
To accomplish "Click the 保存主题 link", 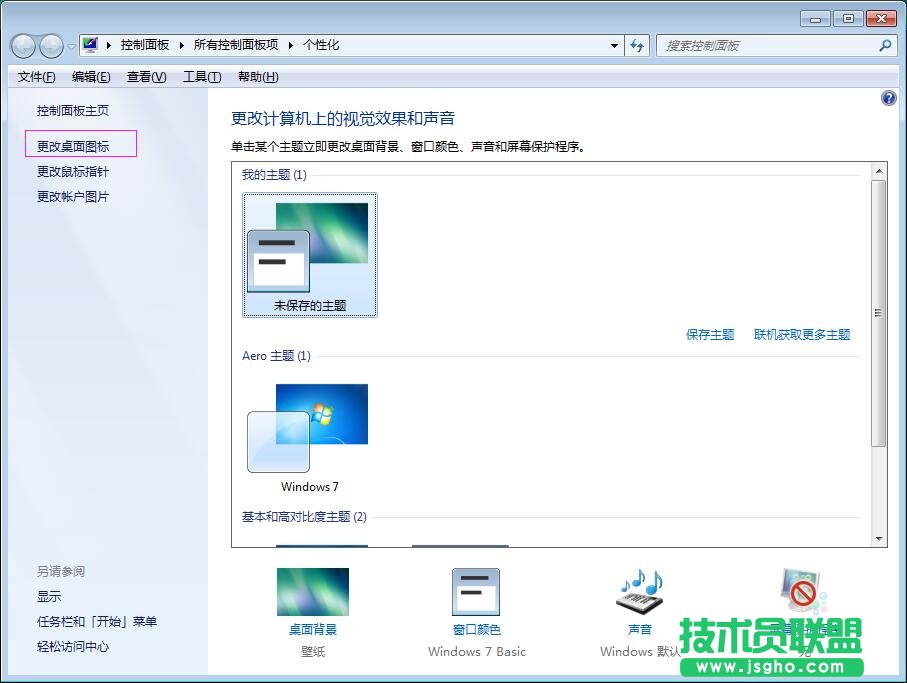I will 710,335.
